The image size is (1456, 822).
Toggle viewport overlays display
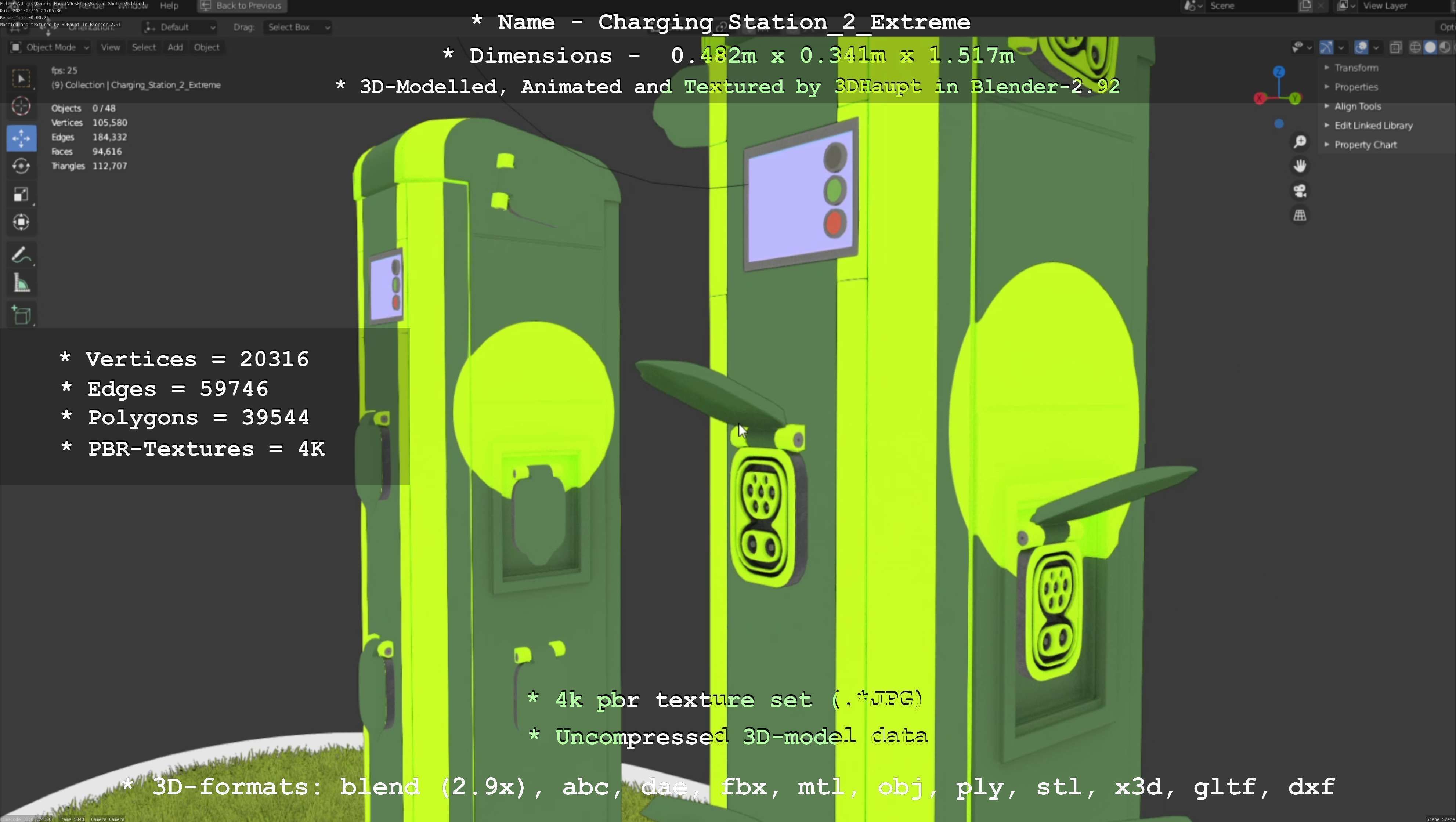pyautogui.click(x=1362, y=47)
